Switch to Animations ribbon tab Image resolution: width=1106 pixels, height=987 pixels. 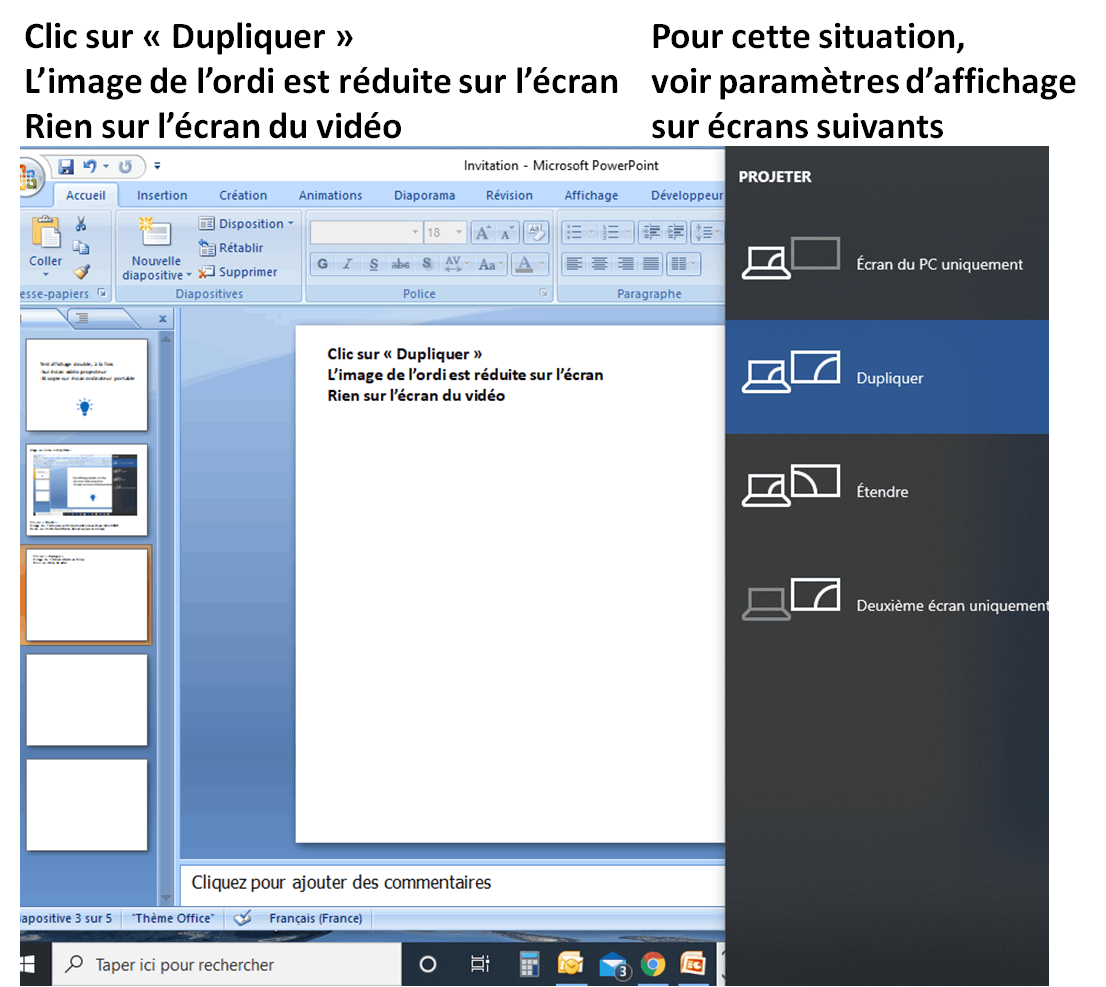[330, 195]
